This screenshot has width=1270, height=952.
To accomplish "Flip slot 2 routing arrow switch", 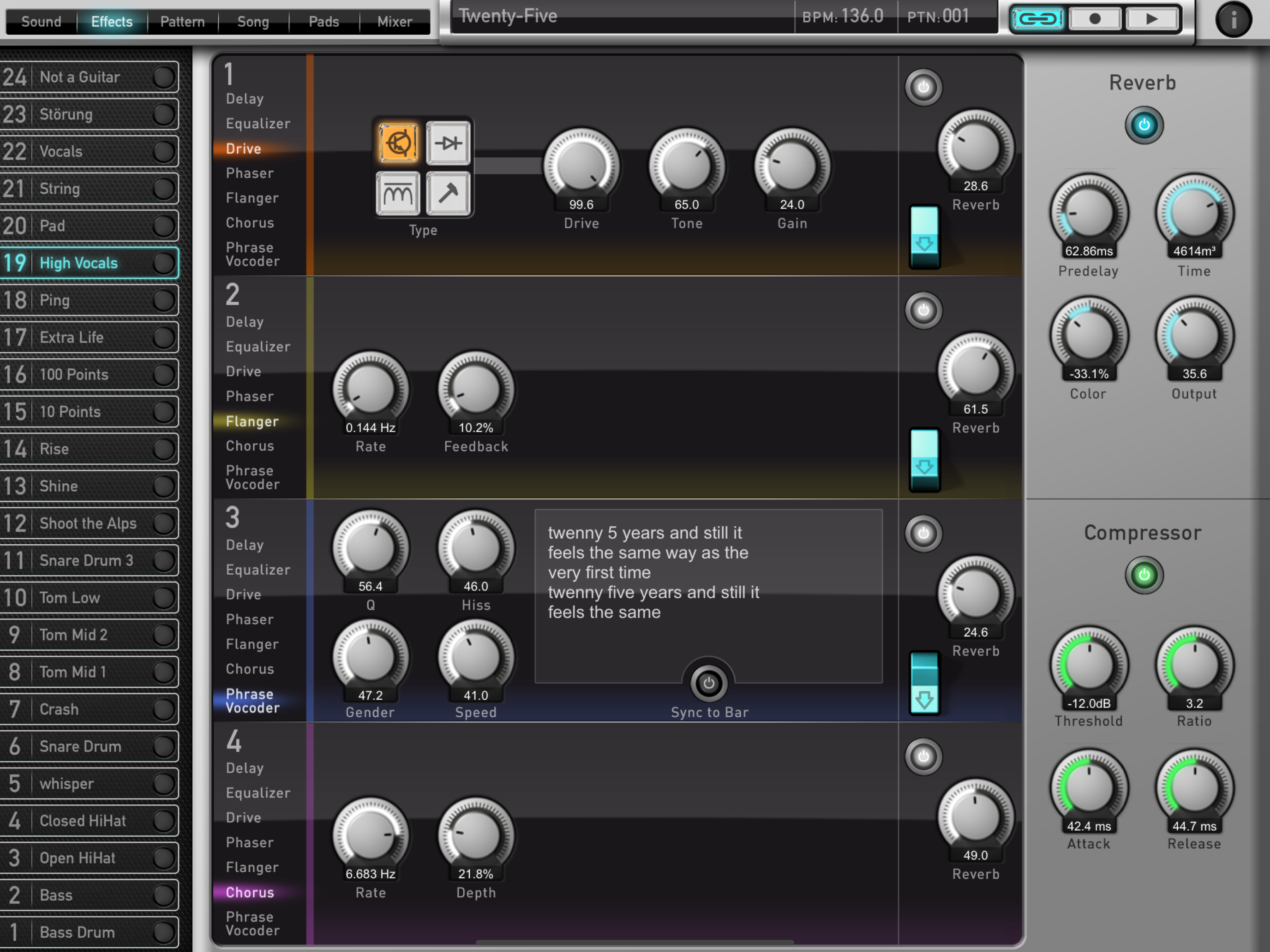I will click(924, 460).
